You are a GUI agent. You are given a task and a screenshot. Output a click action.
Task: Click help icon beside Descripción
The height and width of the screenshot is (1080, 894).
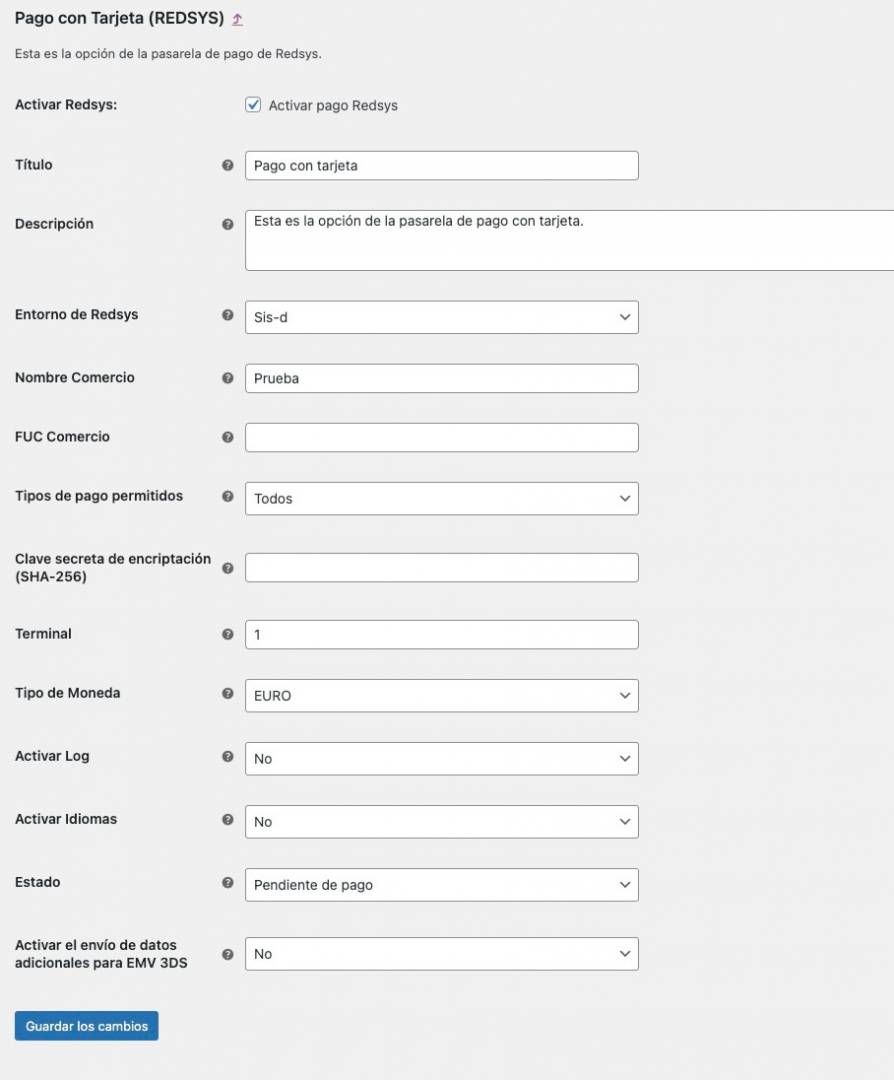(x=228, y=225)
